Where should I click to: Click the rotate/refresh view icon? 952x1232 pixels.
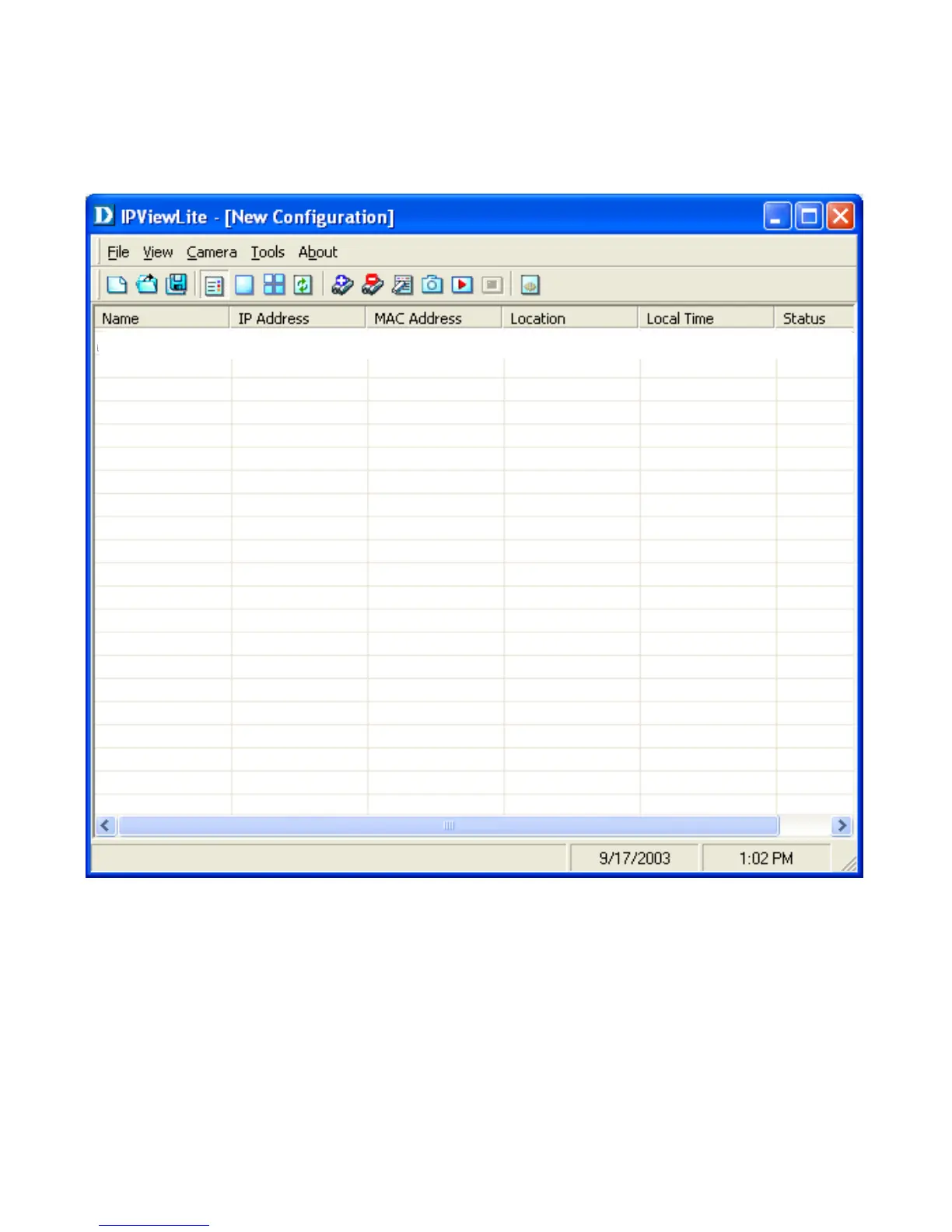click(303, 285)
